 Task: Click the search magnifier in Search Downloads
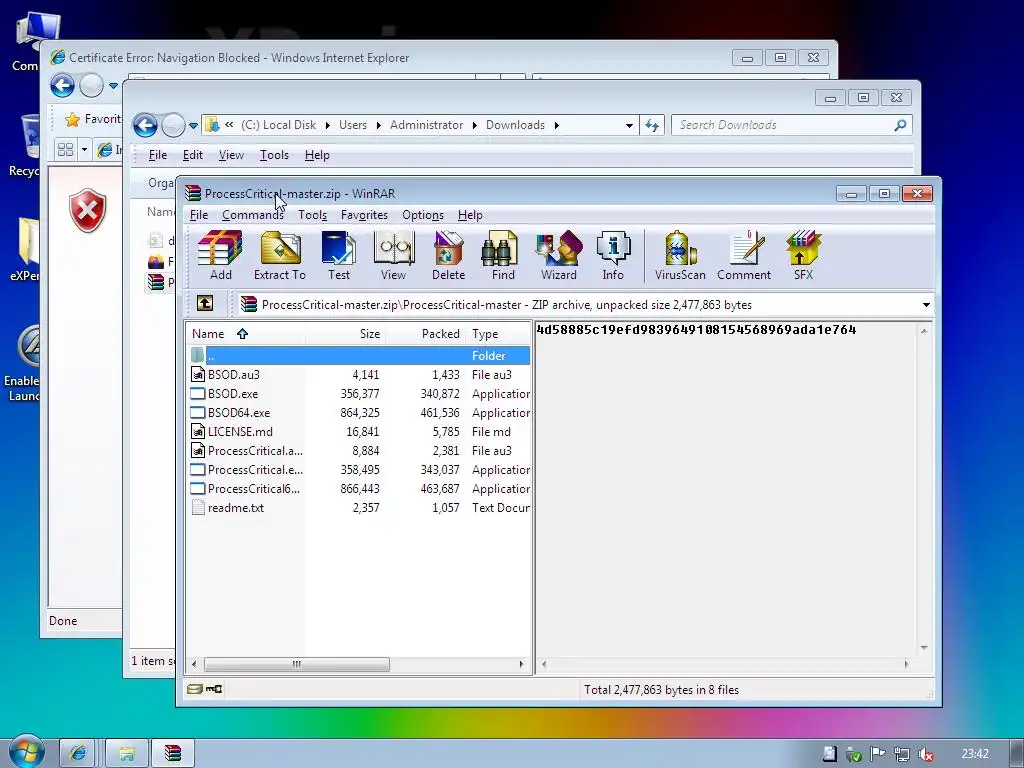point(900,125)
